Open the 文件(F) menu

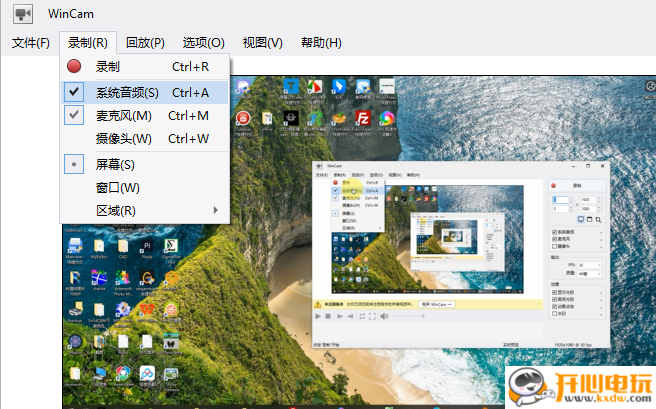pos(31,43)
